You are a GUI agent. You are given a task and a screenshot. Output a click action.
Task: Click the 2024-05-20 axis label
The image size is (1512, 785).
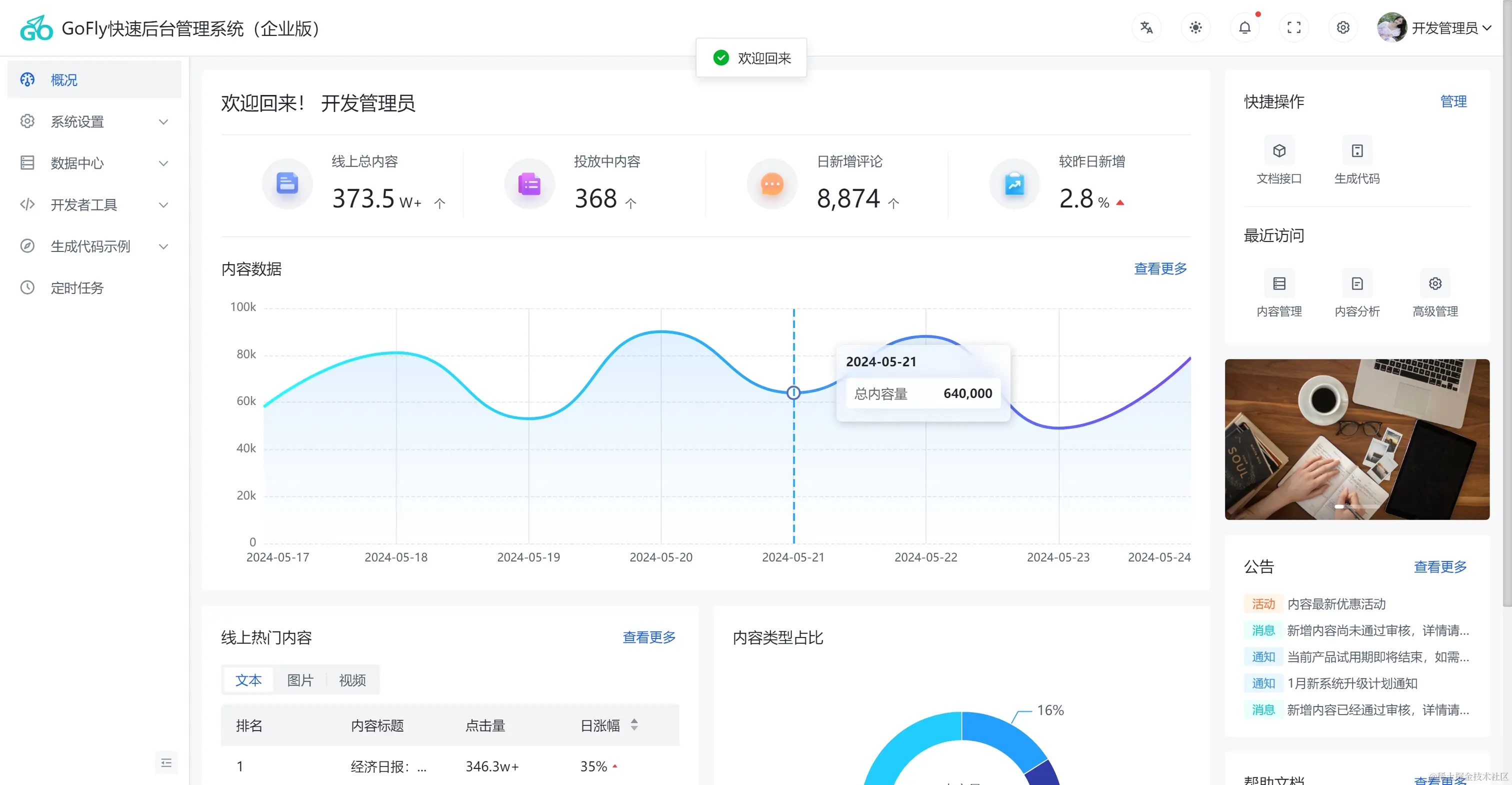click(x=661, y=557)
